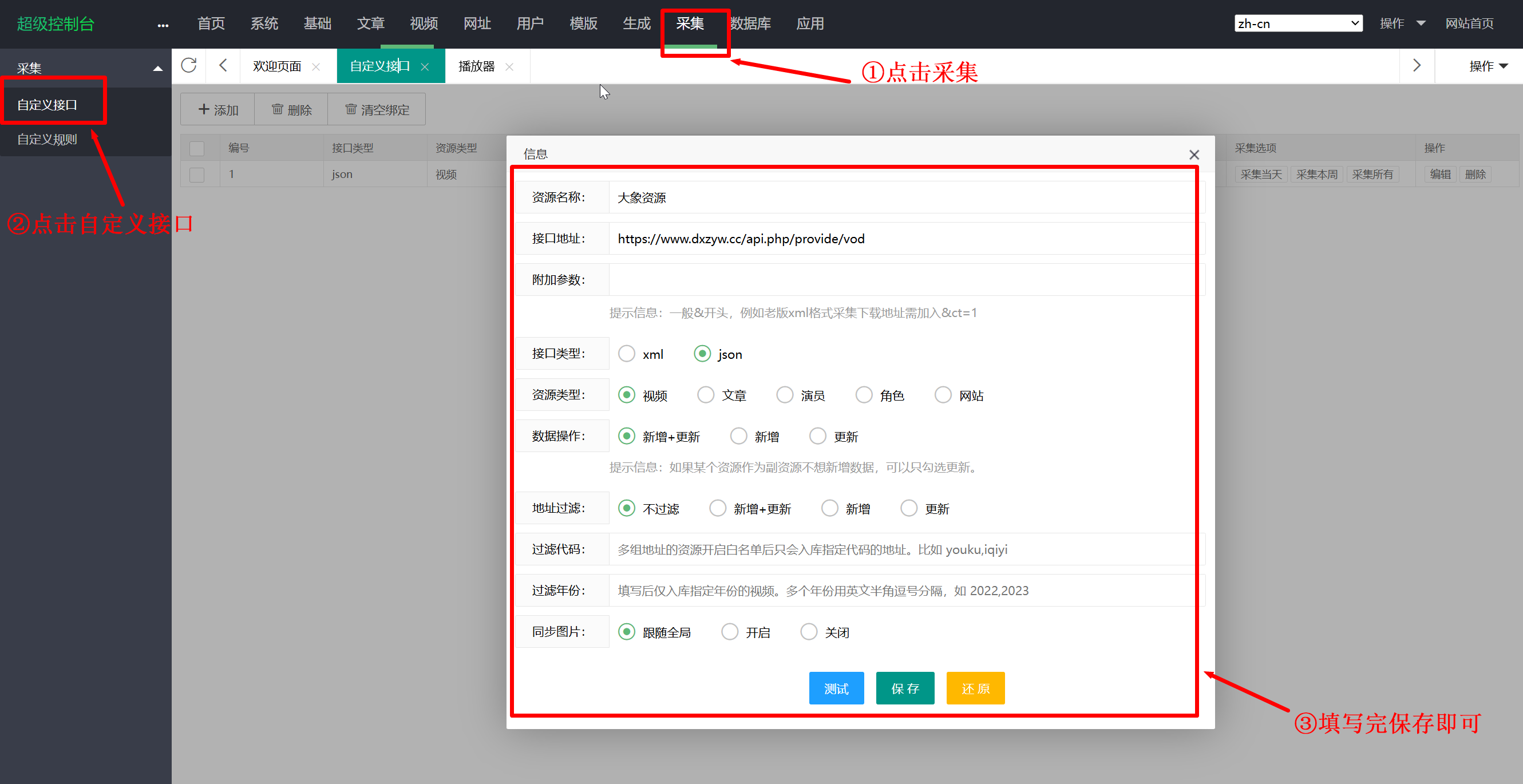Image resolution: width=1523 pixels, height=784 pixels.
Task: Click the 过滤代码 input field
Action: [x=907, y=549]
